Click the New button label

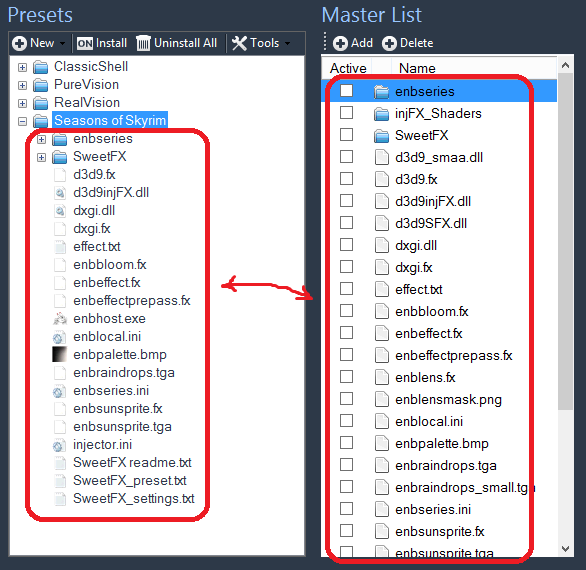pos(42,43)
